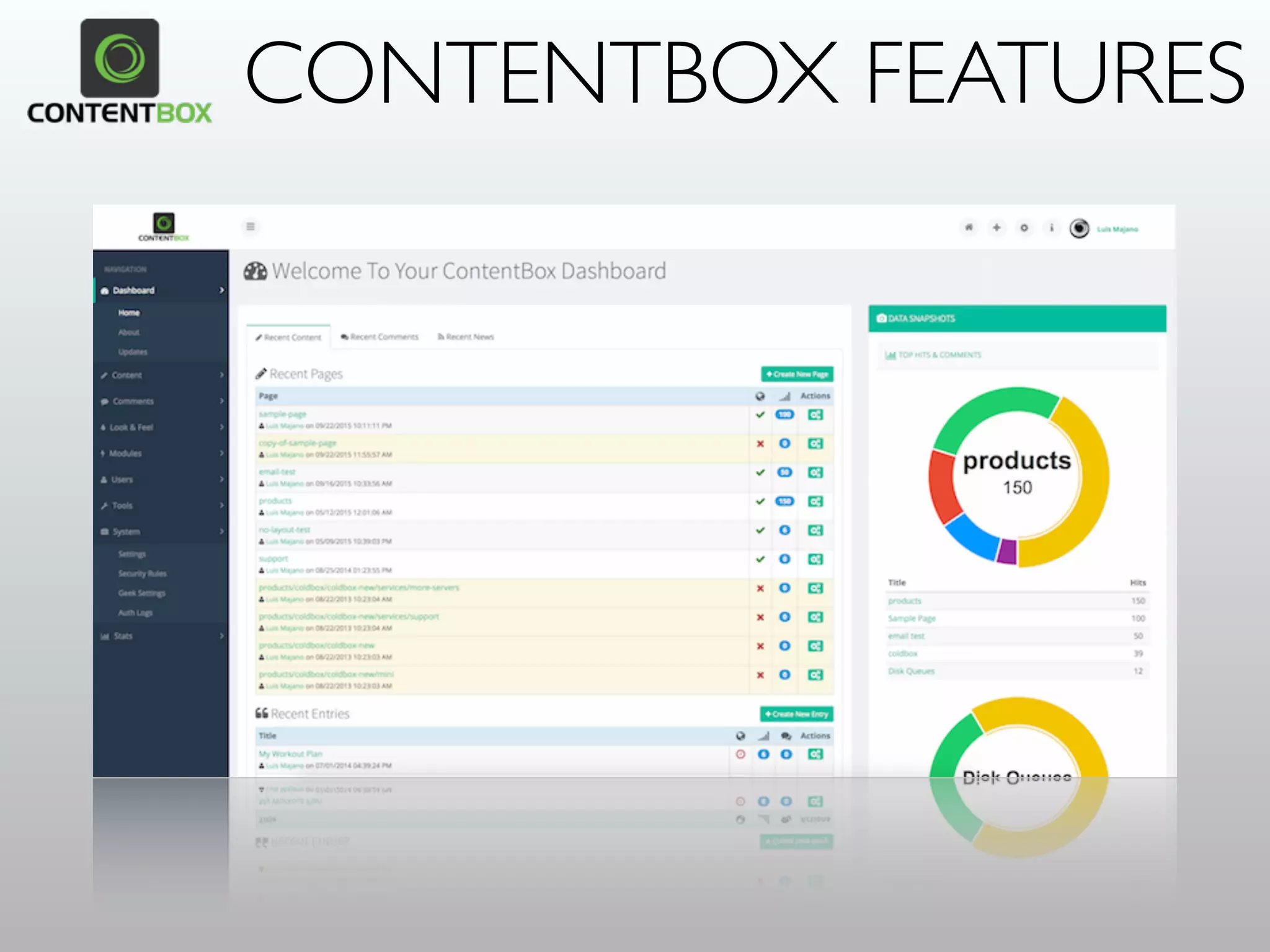The width and height of the screenshot is (1270, 952).
Task: Click the Create New Page button
Action: tap(797, 374)
